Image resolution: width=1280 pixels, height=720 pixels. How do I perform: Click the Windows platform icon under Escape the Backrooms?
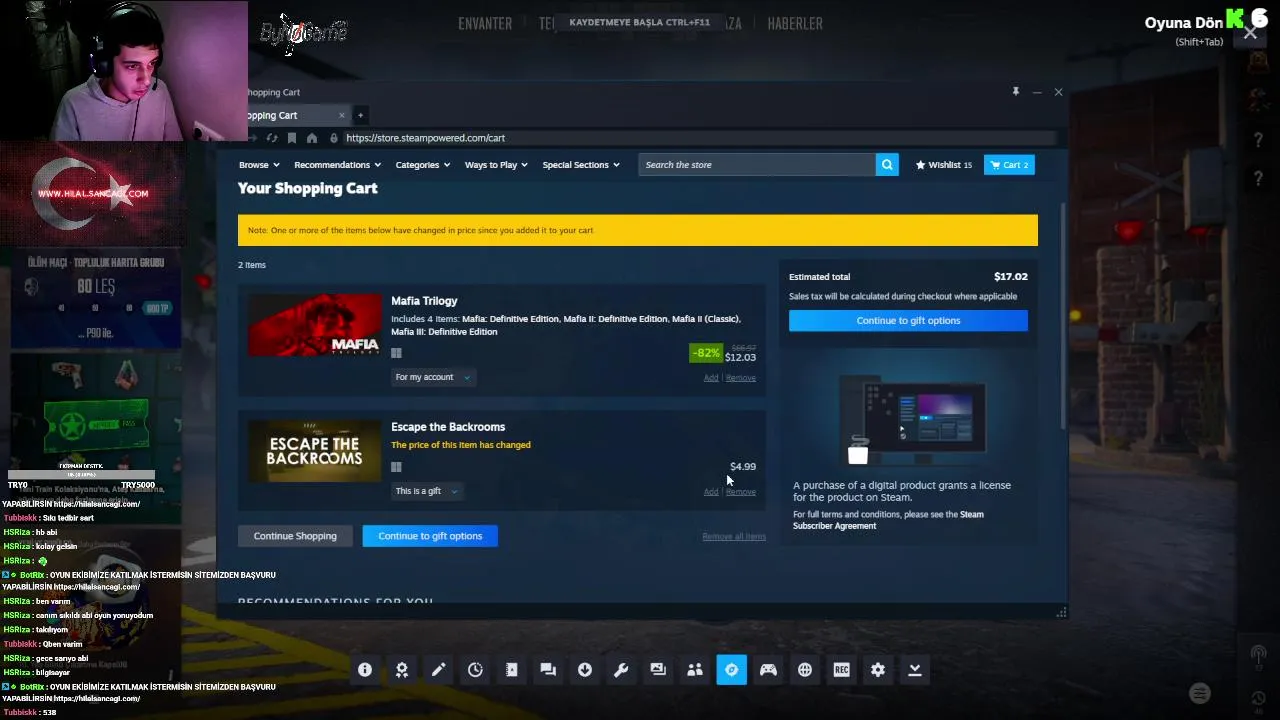(396, 467)
